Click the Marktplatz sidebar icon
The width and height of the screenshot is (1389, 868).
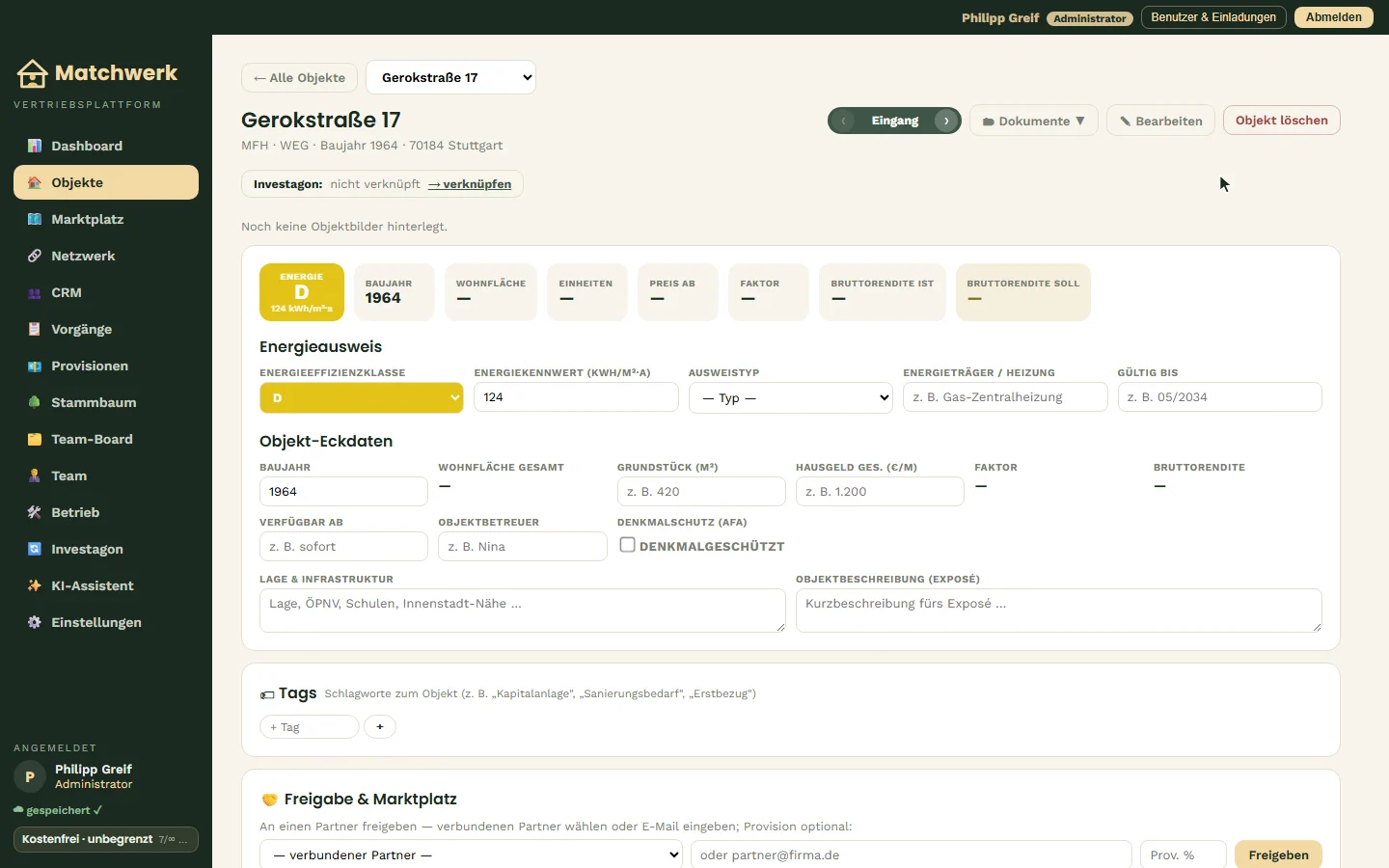(x=35, y=219)
